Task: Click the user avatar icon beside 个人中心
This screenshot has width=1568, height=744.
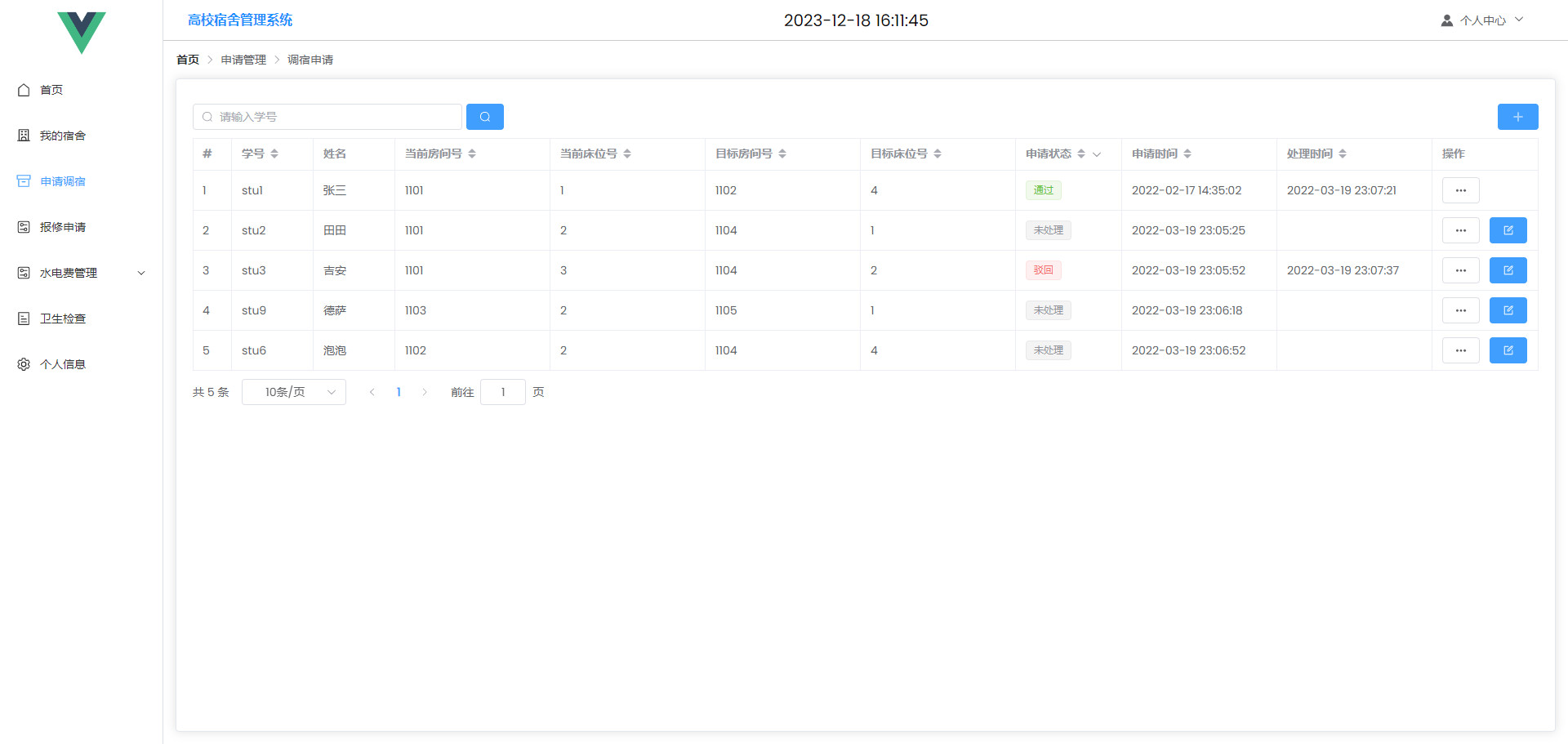Action: 1447,20
